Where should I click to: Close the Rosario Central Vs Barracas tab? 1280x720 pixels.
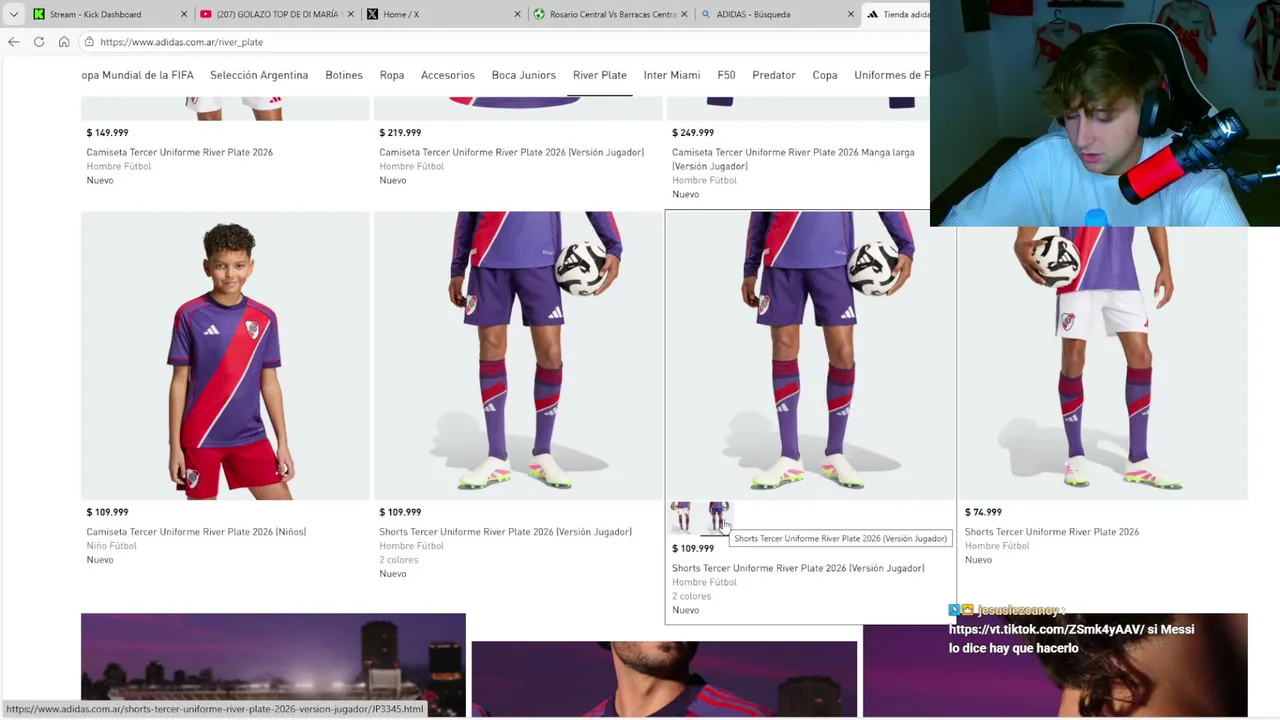(685, 14)
